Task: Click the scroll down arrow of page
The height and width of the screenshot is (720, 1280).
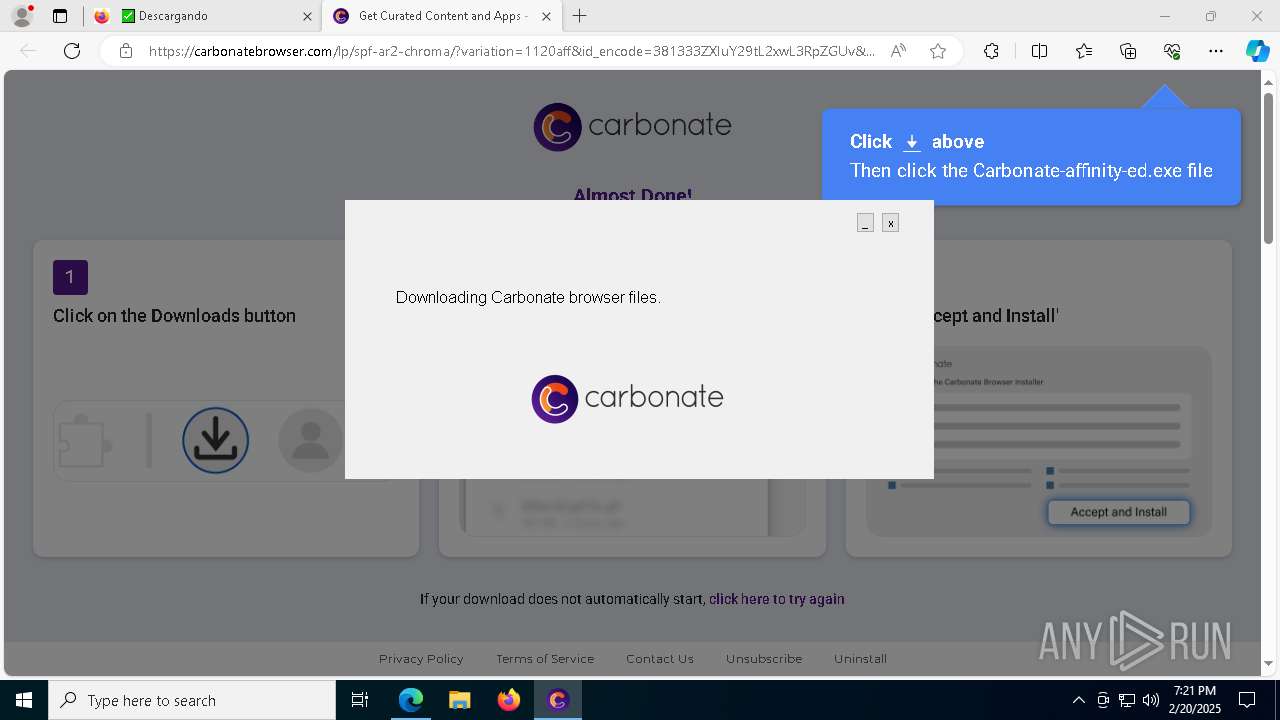Action: [x=1269, y=663]
